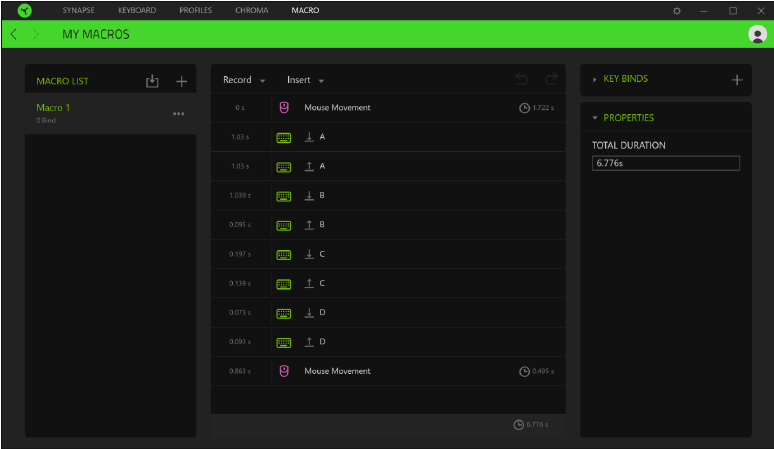This screenshot has width=774, height=449.
Task: Click the 0.863 s delay value
Action: [x=240, y=371]
